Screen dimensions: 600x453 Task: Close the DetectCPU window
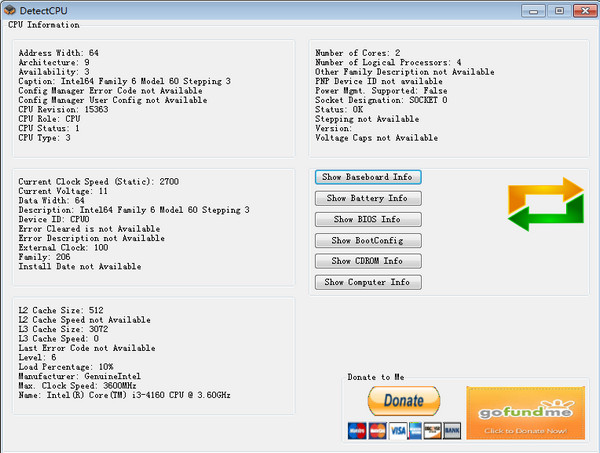click(582, 10)
